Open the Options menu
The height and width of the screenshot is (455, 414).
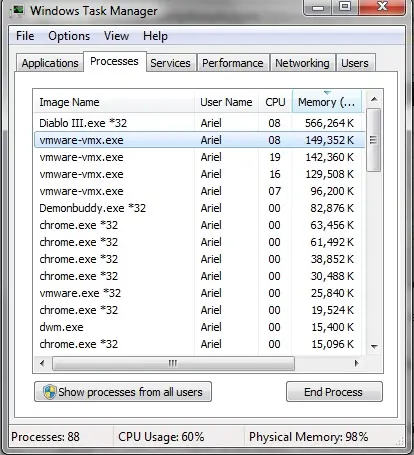pyautogui.click(x=69, y=36)
